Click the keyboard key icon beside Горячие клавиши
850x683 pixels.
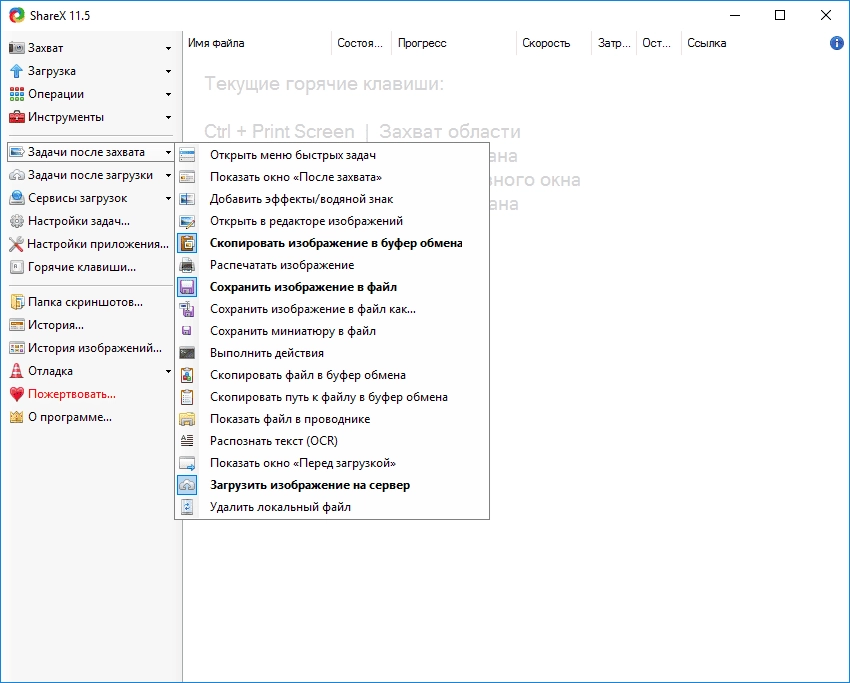[x=17, y=267]
